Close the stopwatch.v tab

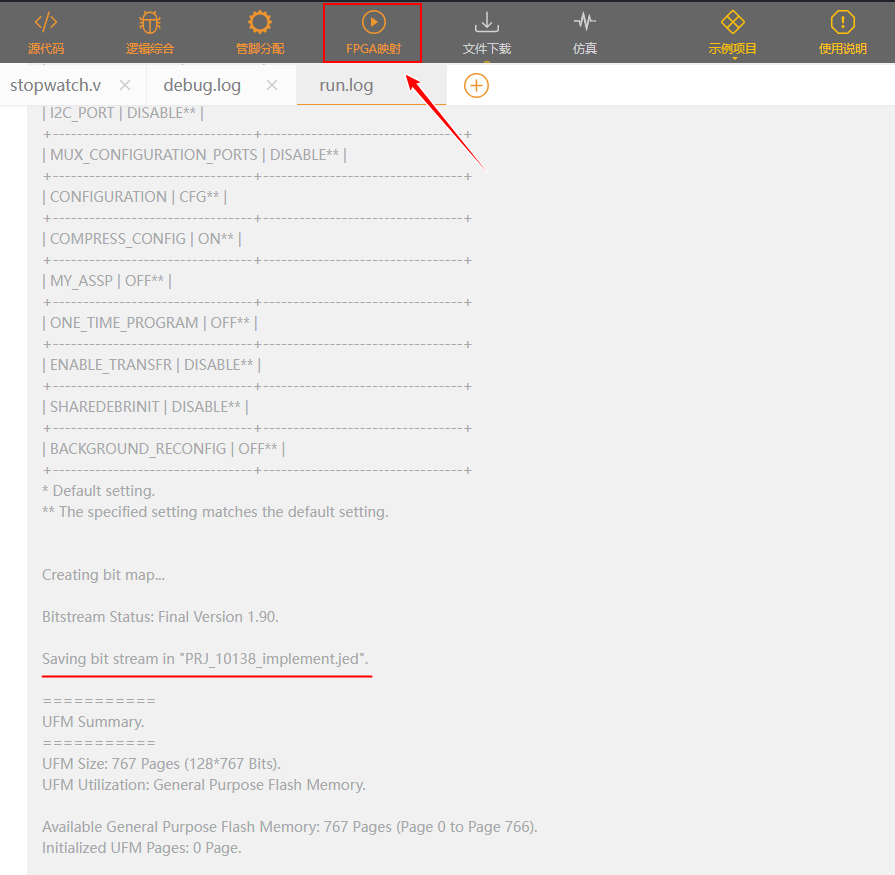click(x=125, y=85)
